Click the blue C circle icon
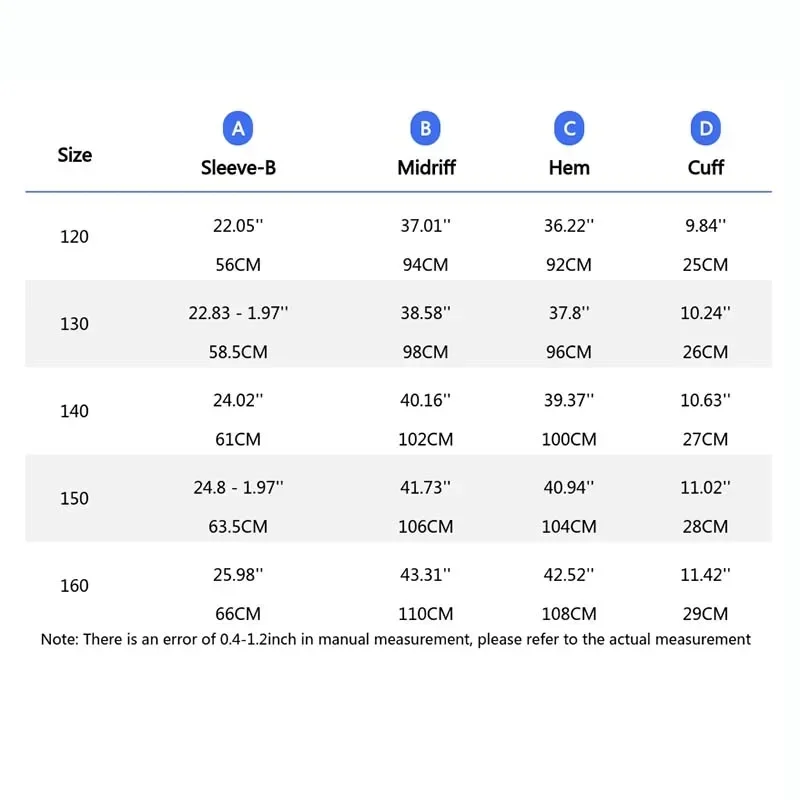800x800 pixels. (569, 129)
